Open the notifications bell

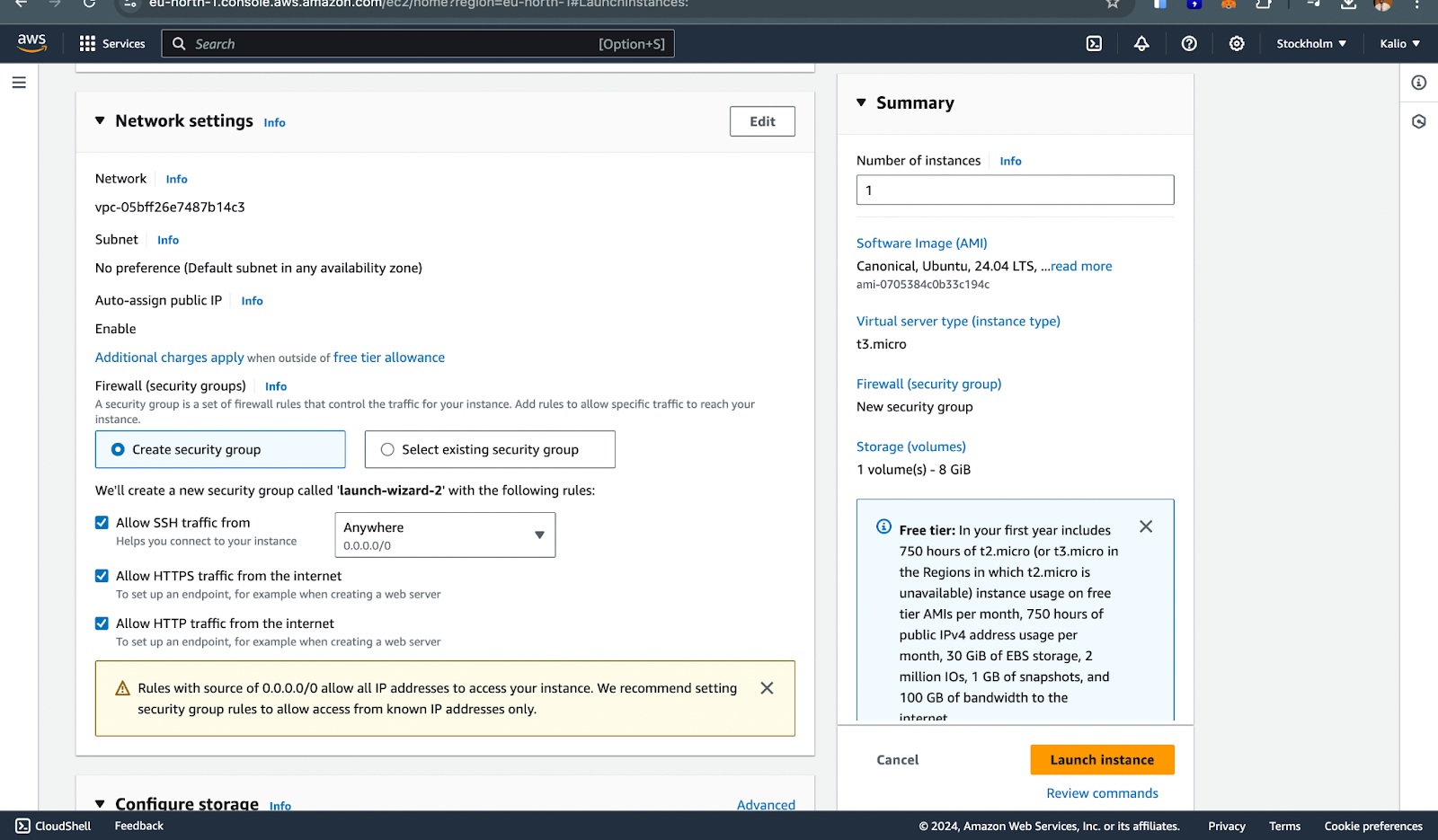point(1141,43)
